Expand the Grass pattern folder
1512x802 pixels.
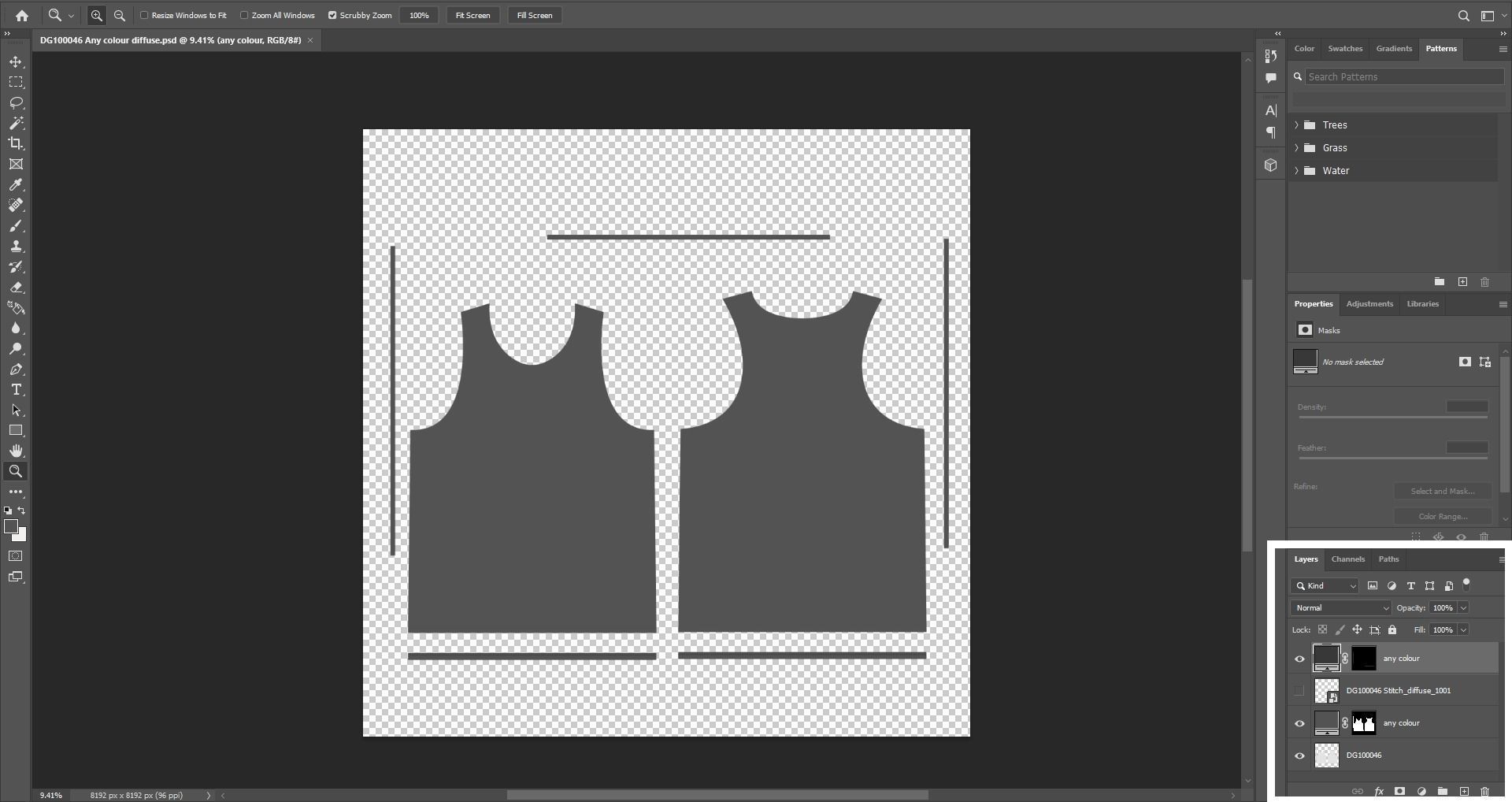1296,148
